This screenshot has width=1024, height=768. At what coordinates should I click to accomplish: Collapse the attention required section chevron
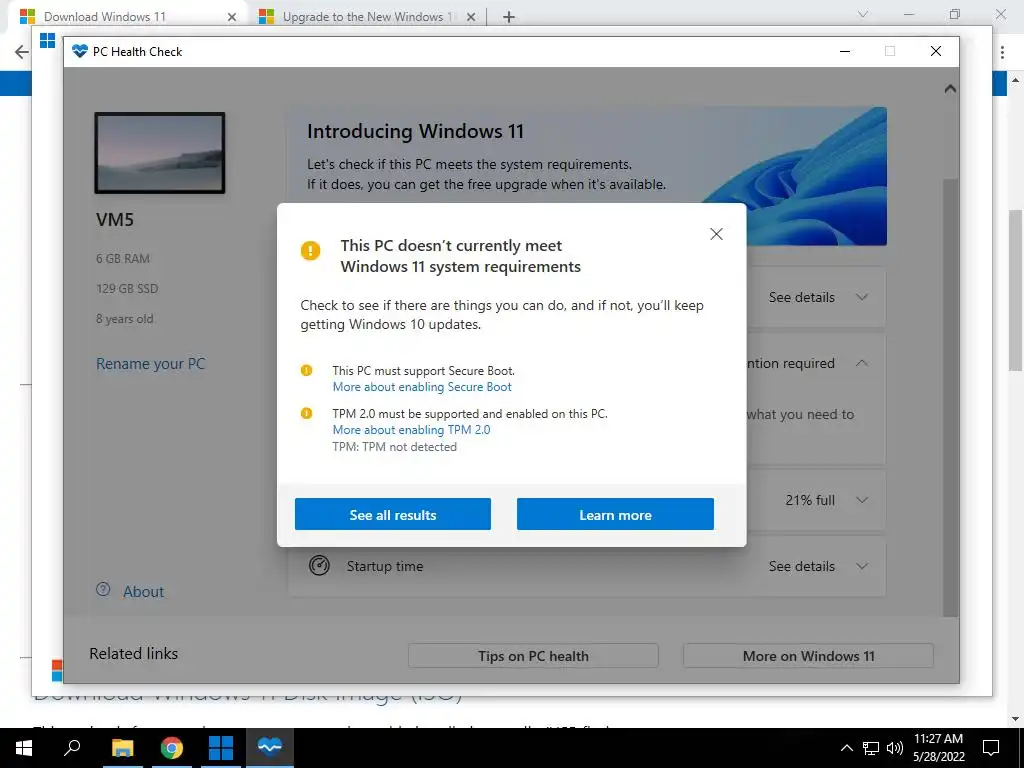point(862,363)
